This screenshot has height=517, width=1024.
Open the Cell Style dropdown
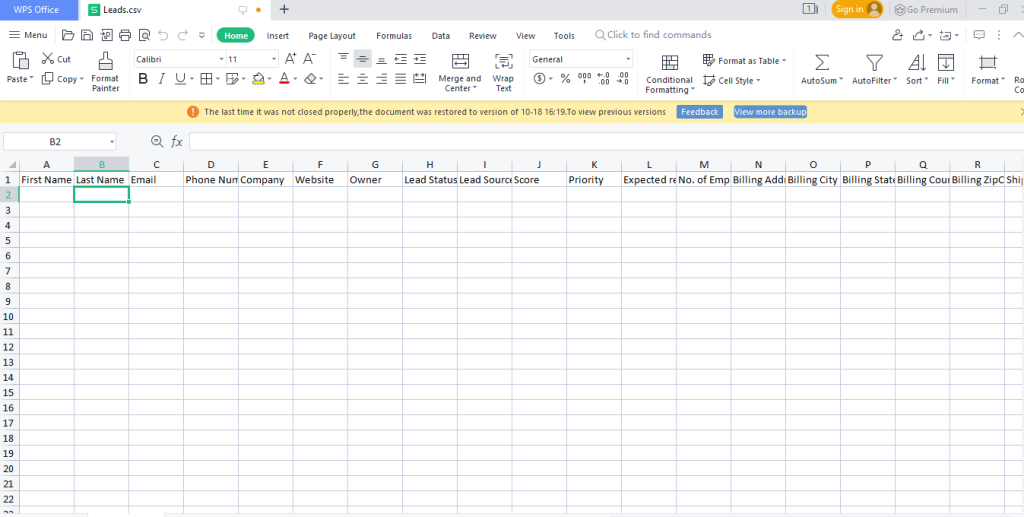pyautogui.click(x=758, y=81)
